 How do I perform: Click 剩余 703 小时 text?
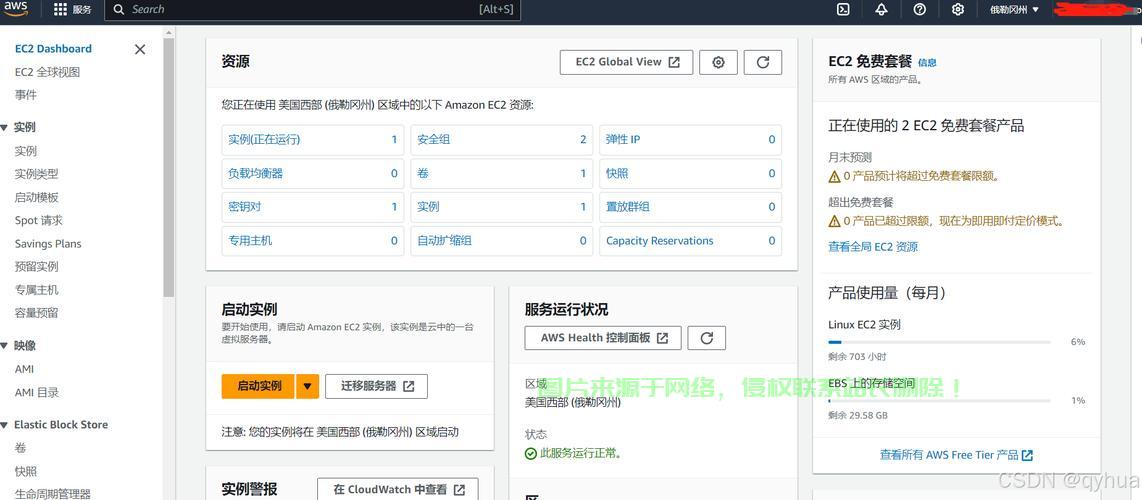(857, 357)
